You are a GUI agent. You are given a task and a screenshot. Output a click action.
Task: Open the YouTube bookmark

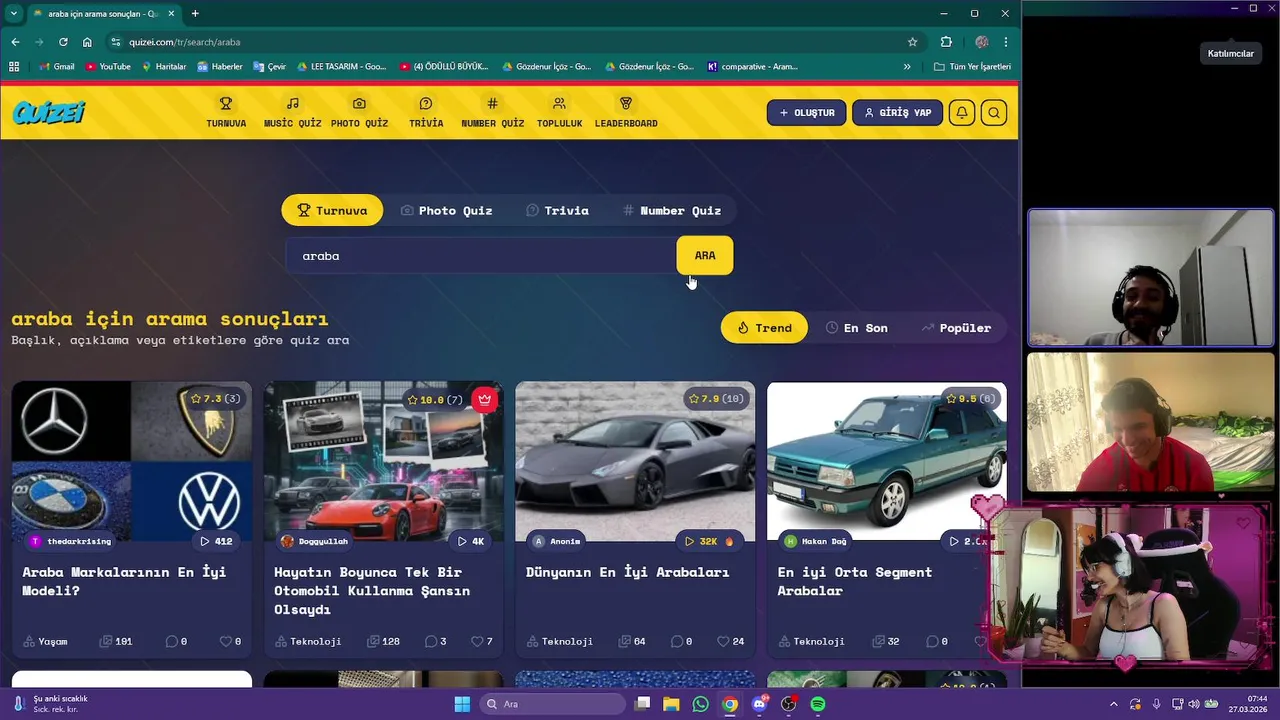(x=108, y=67)
